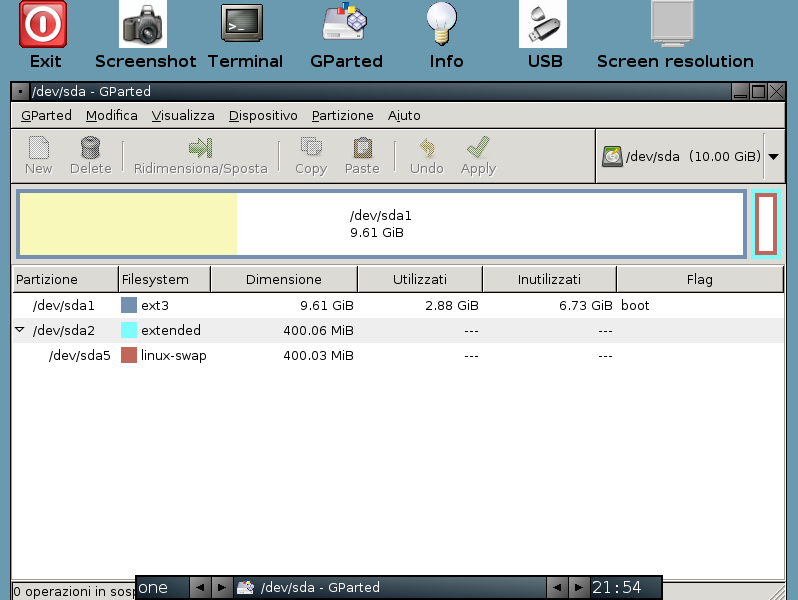Click the boot flag cell
This screenshot has height=600, width=798.
635,305
